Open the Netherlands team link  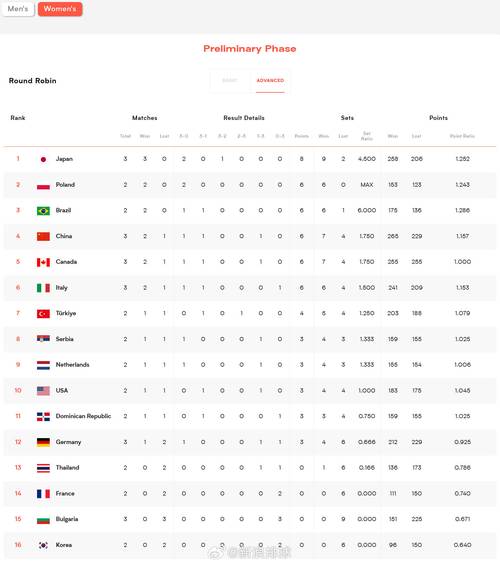pyautogui.click(x=72, y=365)
